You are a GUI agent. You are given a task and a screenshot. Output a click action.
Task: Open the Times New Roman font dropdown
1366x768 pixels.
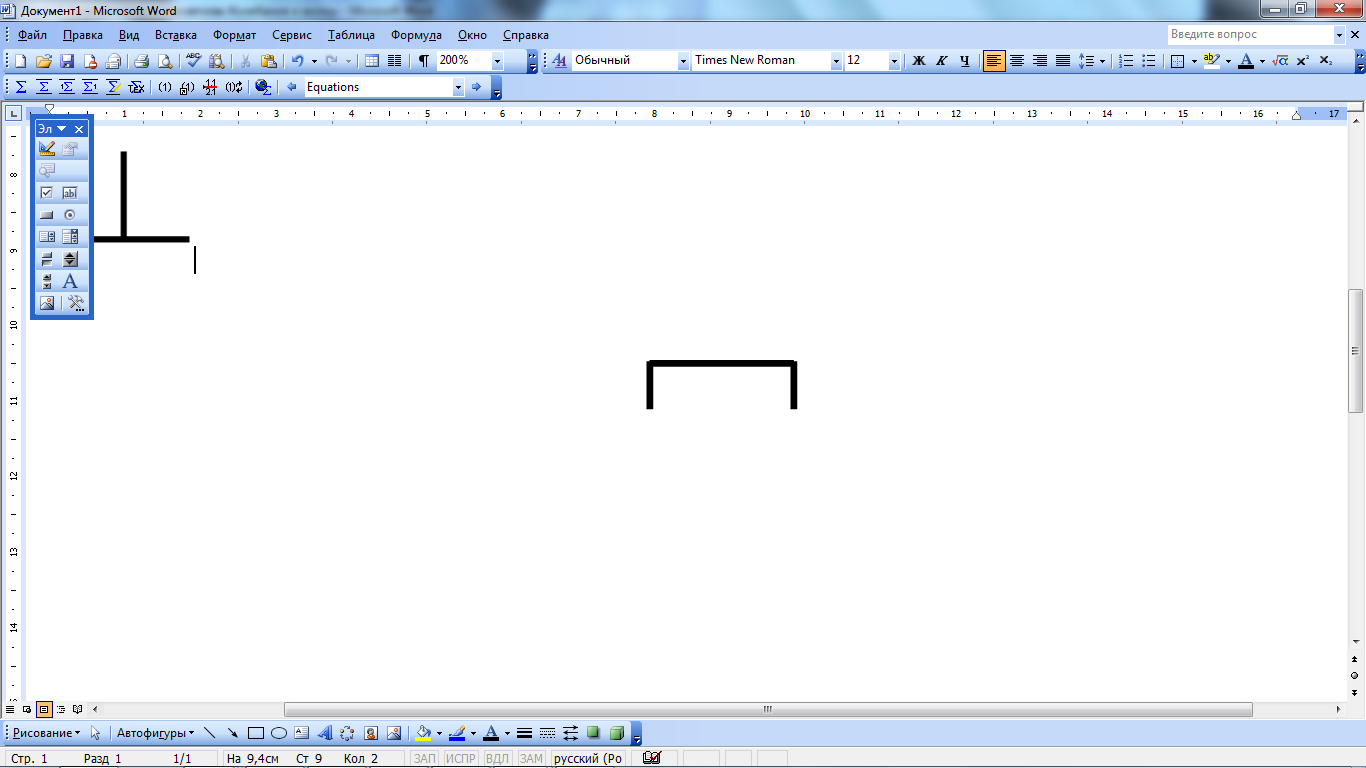click(836, 61)
